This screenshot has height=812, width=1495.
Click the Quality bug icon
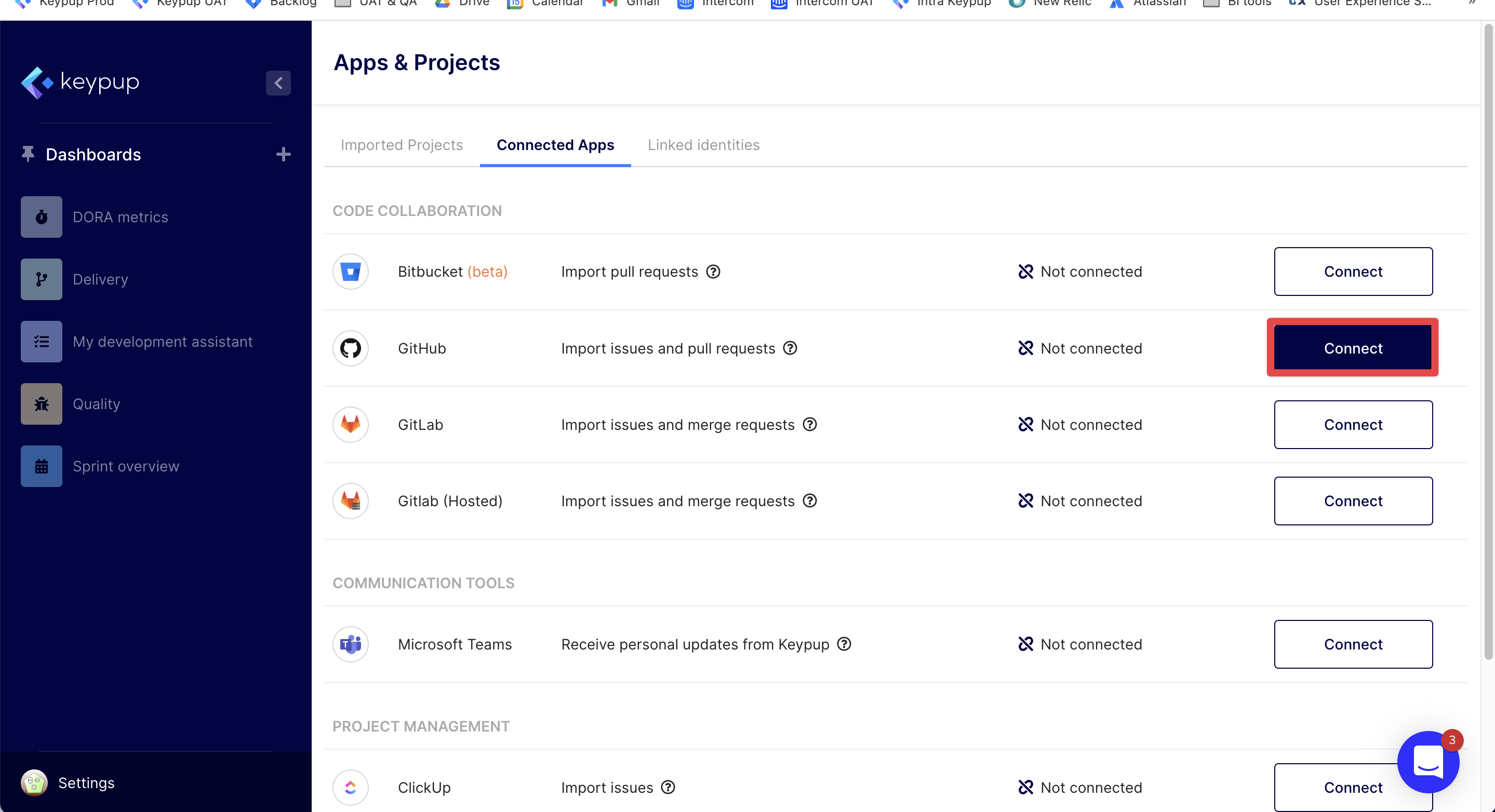[41, 404]
